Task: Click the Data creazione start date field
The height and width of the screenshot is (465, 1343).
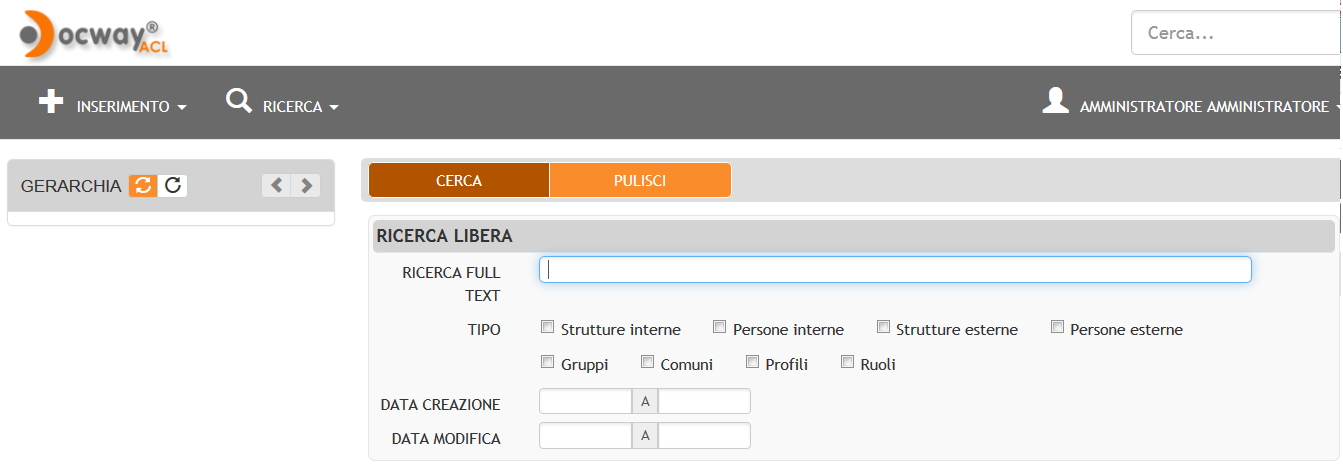Action: pyautogui.click(x=585, y=401)
